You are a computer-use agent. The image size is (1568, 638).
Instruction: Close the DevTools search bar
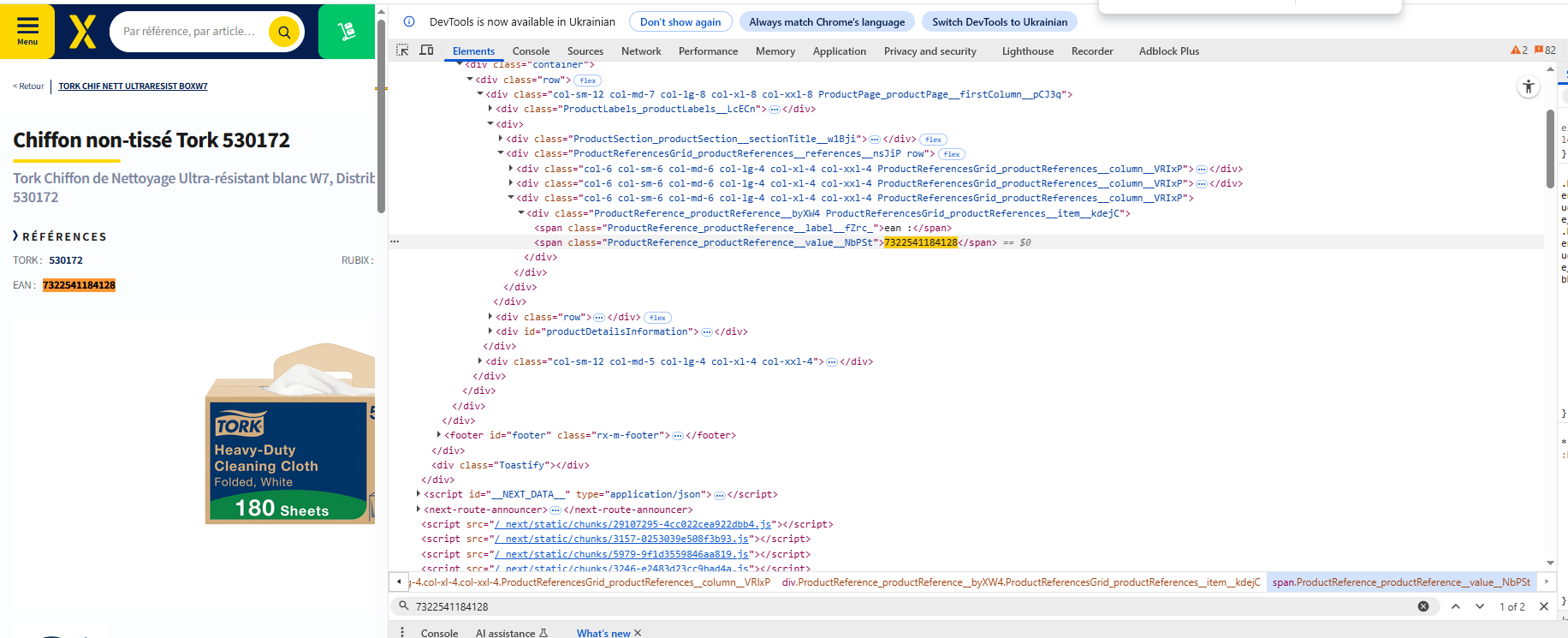tap(1544, 606)
